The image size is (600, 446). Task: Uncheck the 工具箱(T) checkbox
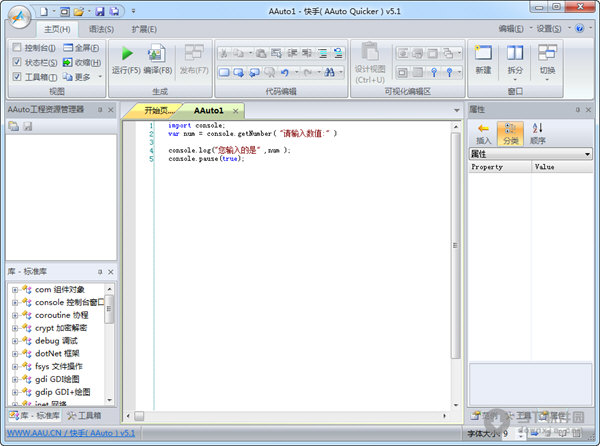click(x=17, y=76)
